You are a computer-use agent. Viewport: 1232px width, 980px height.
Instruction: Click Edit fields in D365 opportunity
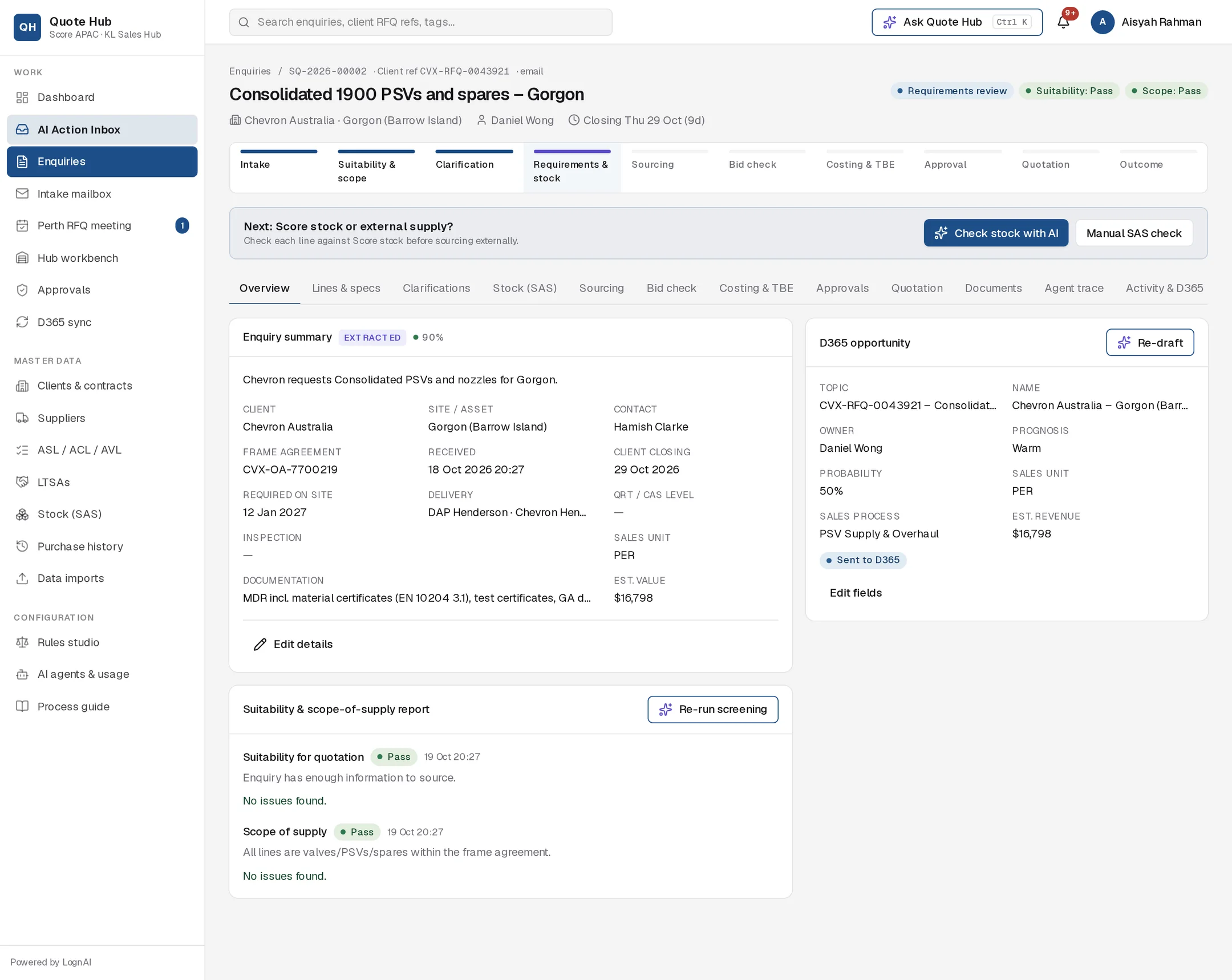point(856,593)
